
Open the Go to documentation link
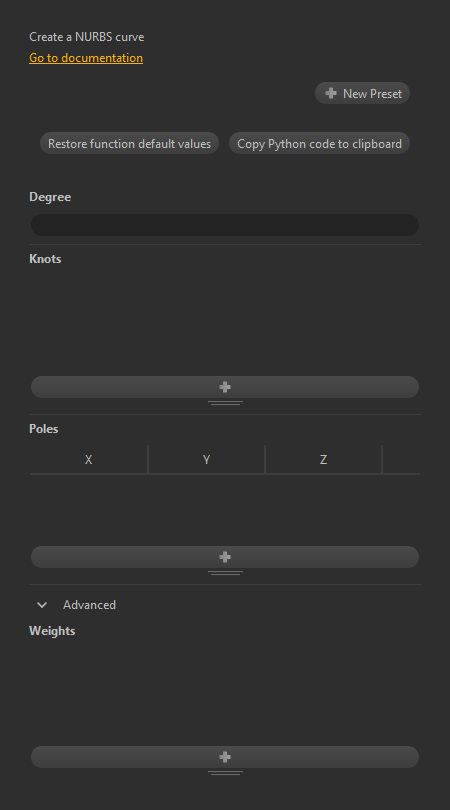[86, 58]
